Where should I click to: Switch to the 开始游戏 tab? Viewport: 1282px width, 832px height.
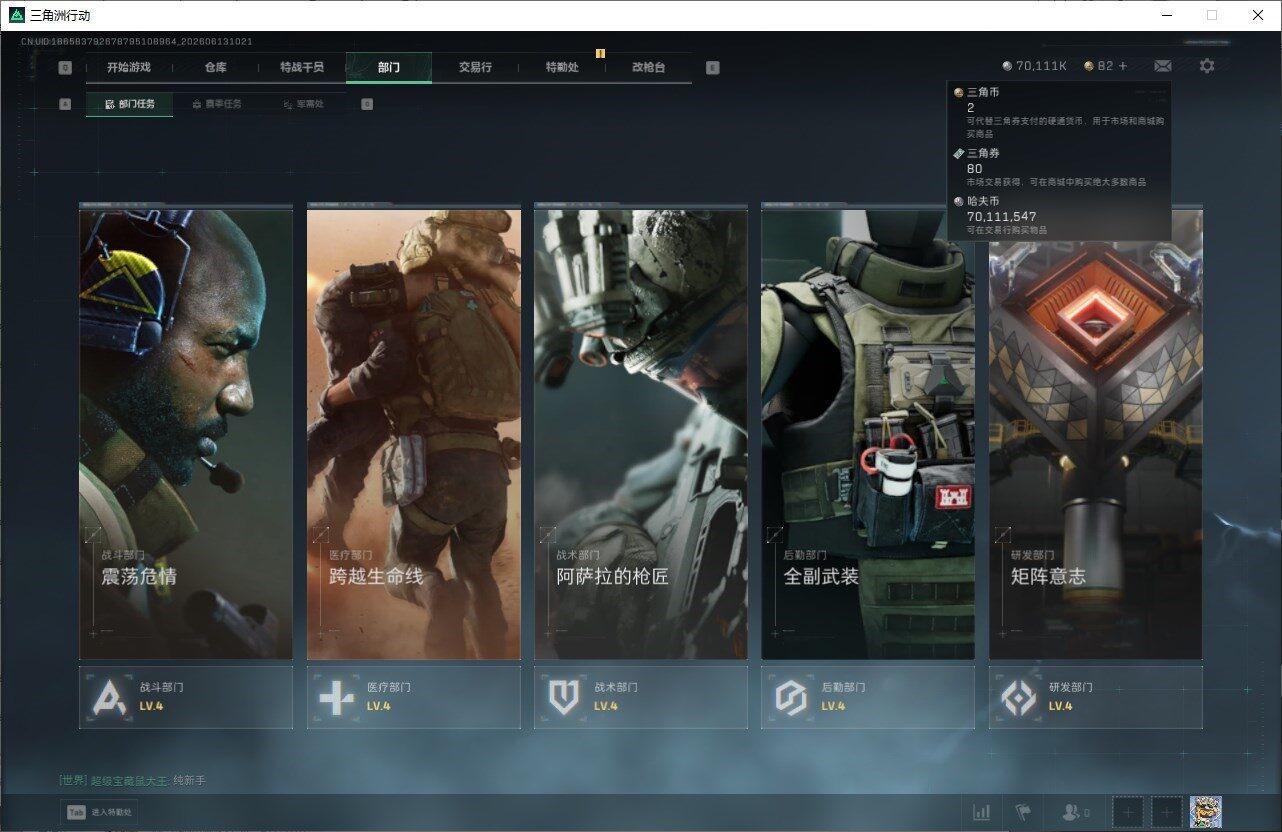point(129,67)
